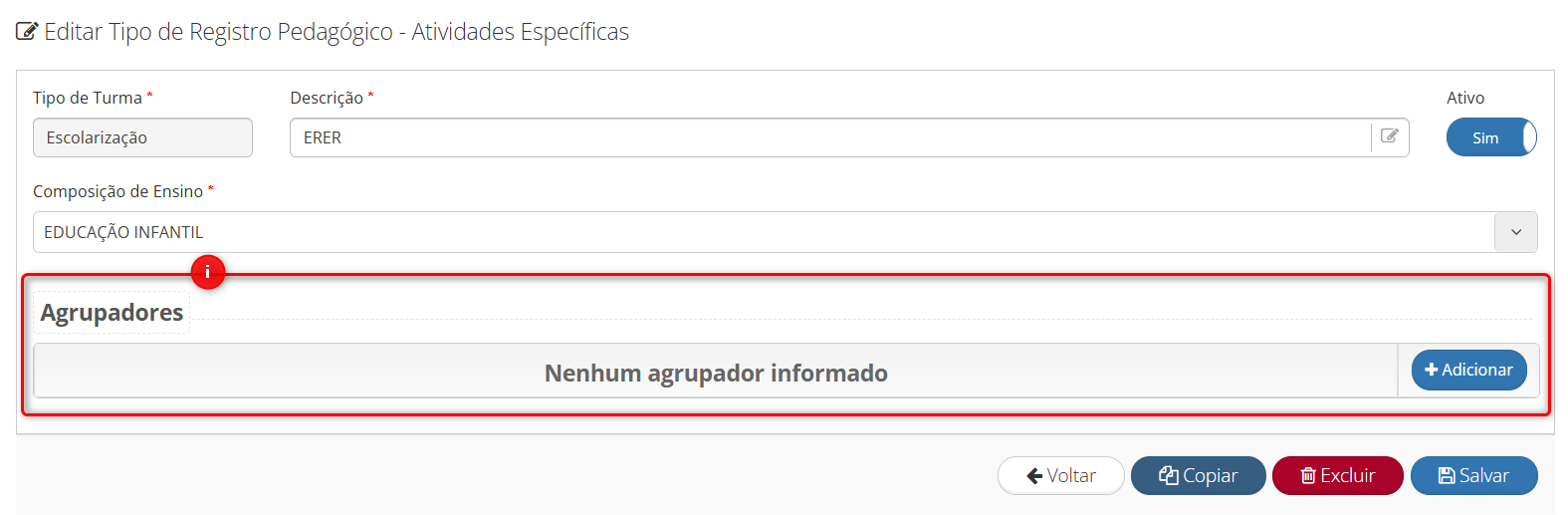
Task: Click the floppy disk icon on Salvar
Action: coord(1447,476)
